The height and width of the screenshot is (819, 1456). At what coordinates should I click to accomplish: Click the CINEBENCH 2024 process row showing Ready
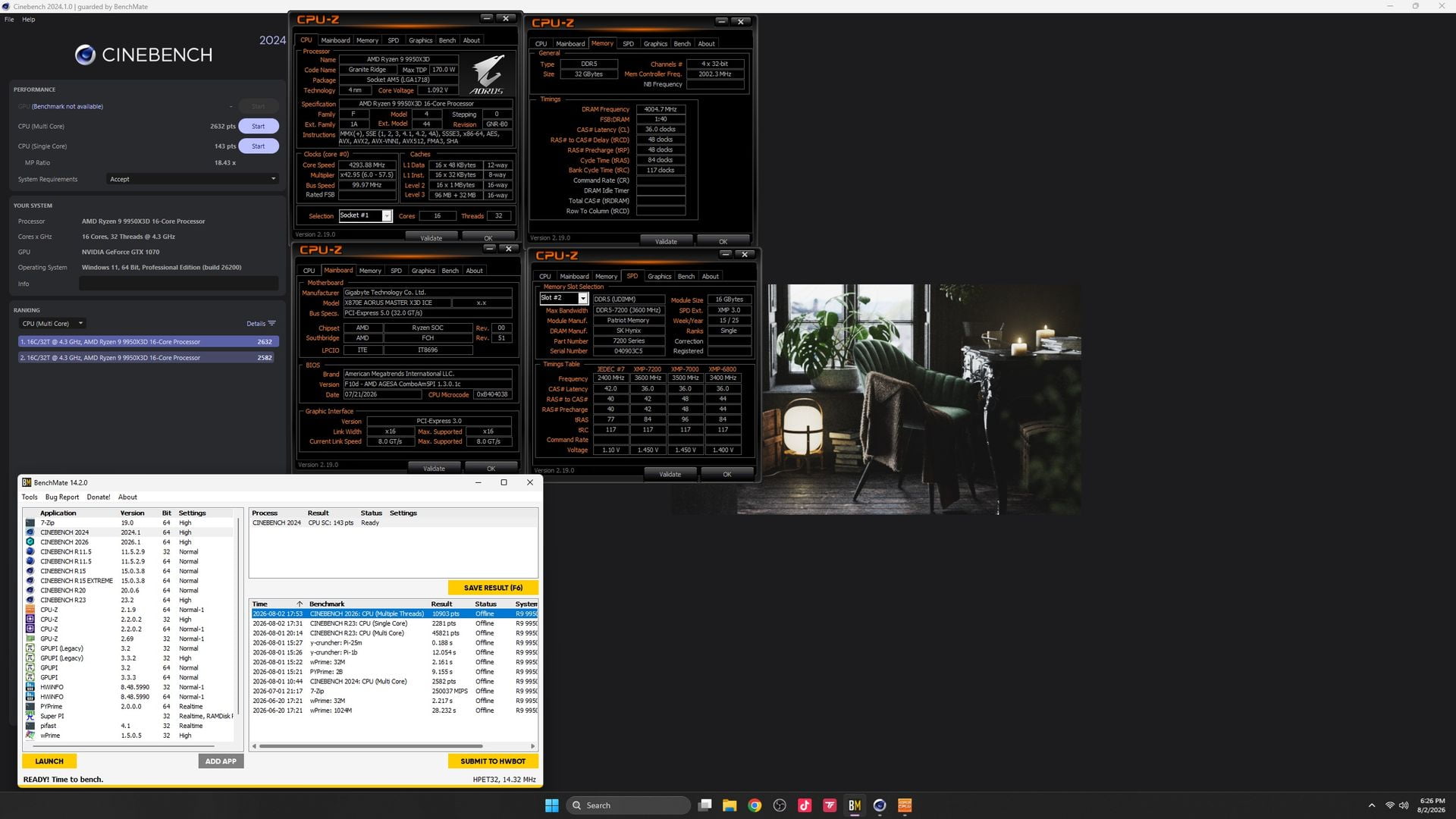pos(393,522)
